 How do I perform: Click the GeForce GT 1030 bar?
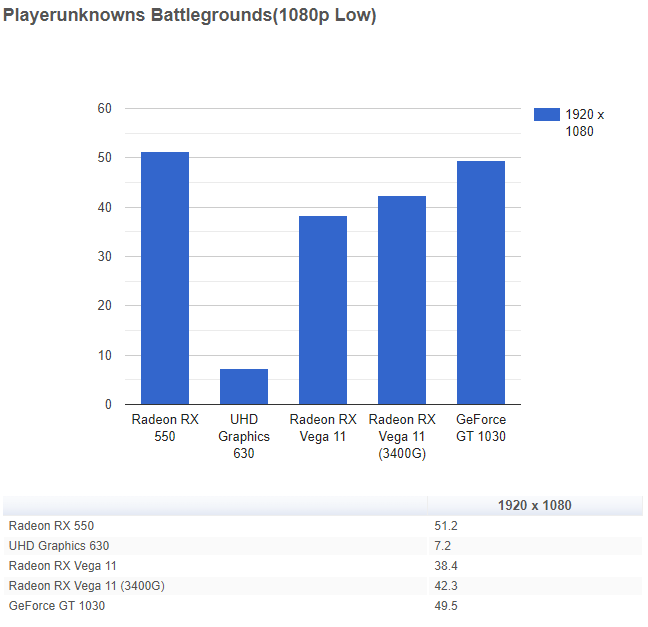tap(481, 283)
